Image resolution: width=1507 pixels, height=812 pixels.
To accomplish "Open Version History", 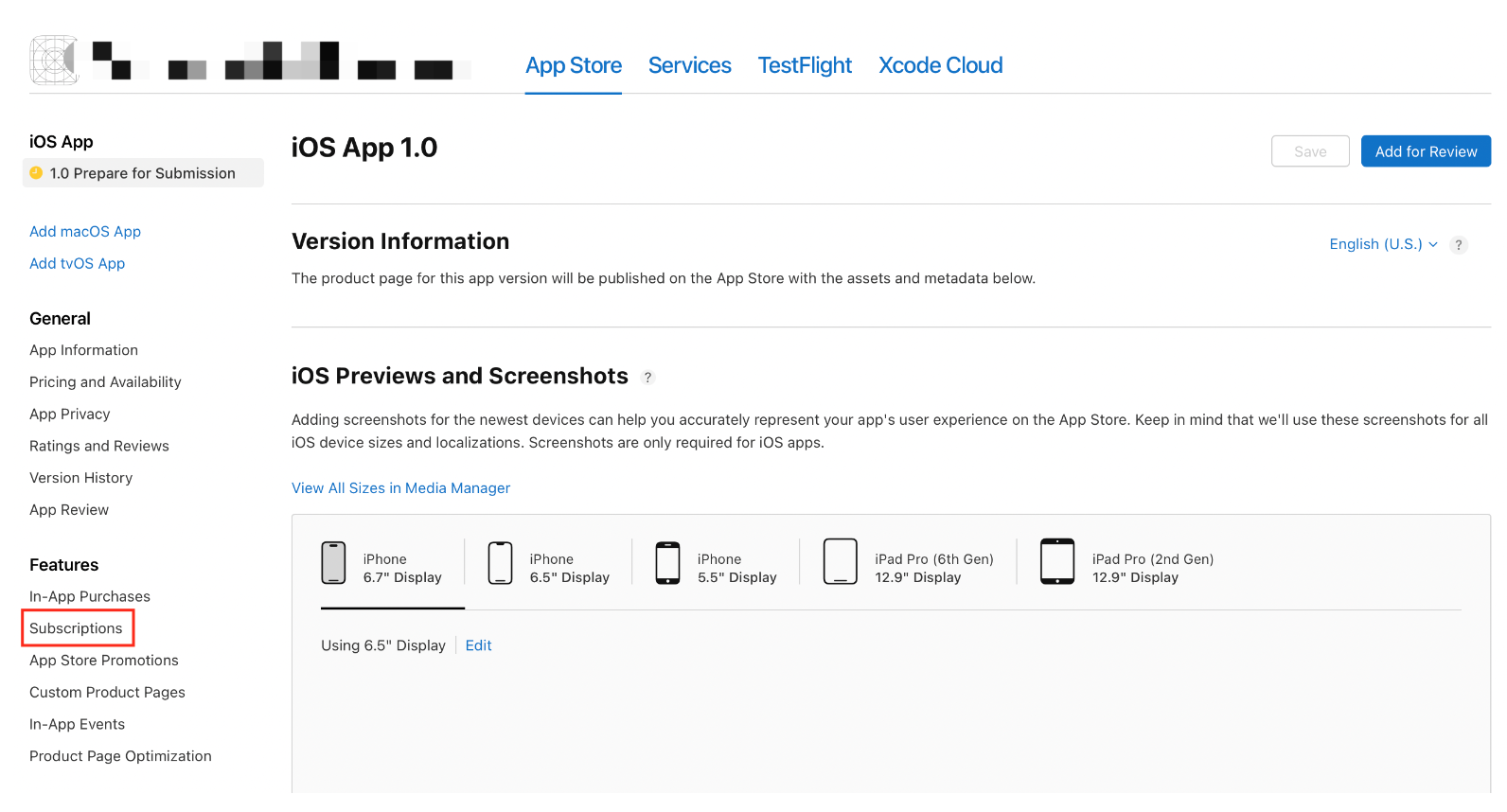I will (80, 478).
